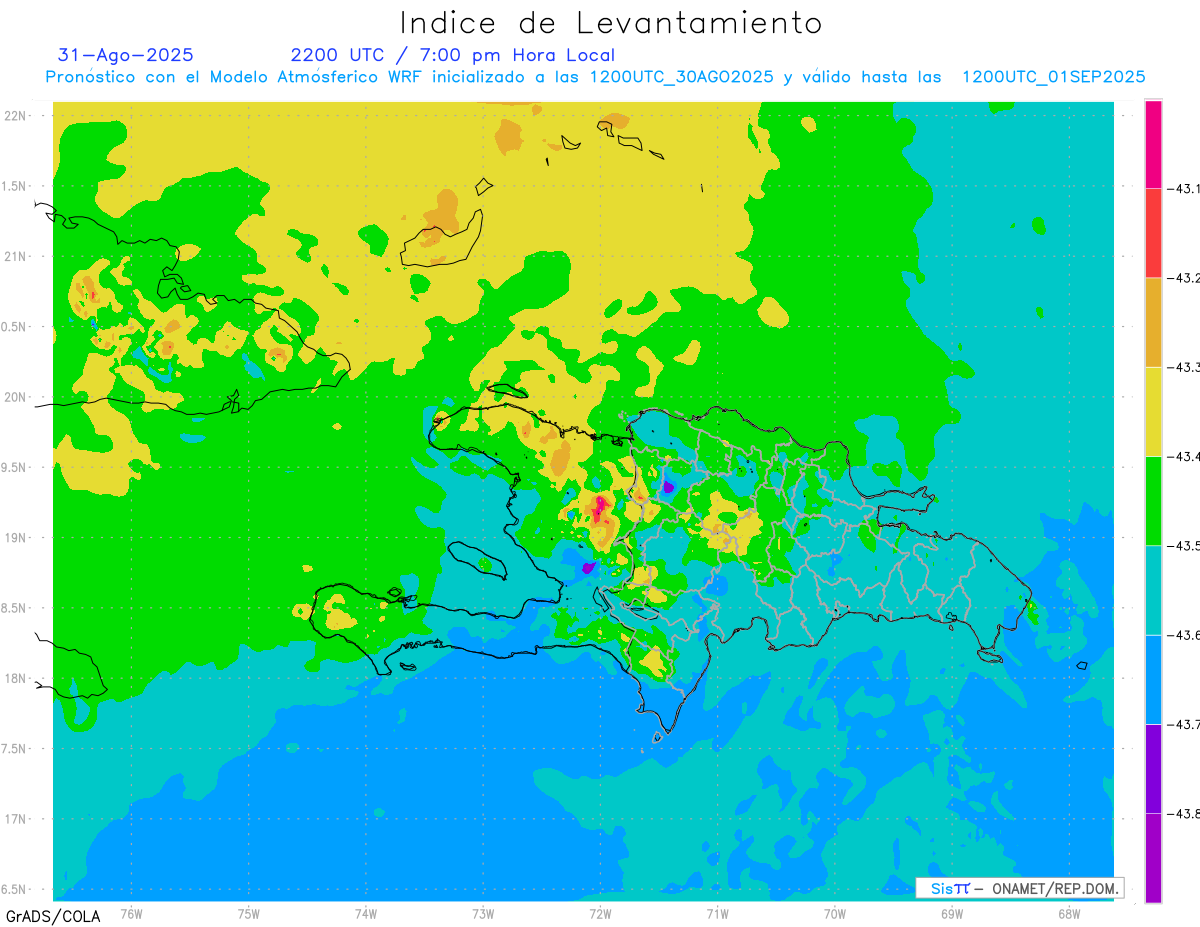Click the "20N" latitude axis label

(x=17, y=397)
